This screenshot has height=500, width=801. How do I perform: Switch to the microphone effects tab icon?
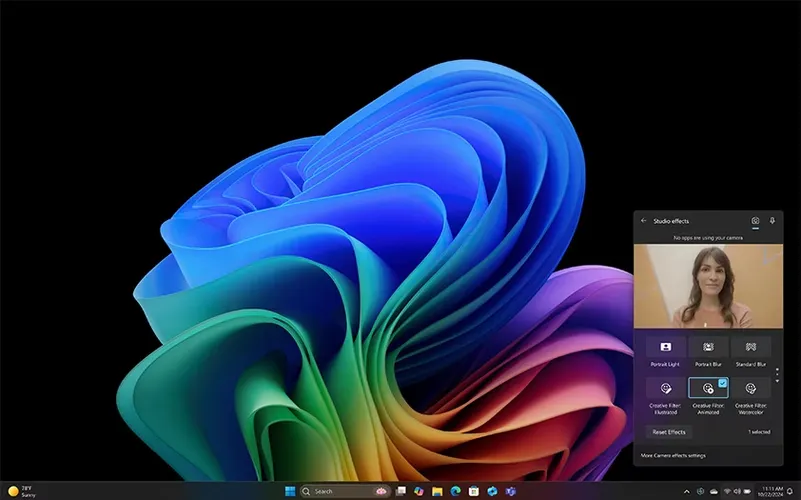pyautogui.click(x=772, y=221)
